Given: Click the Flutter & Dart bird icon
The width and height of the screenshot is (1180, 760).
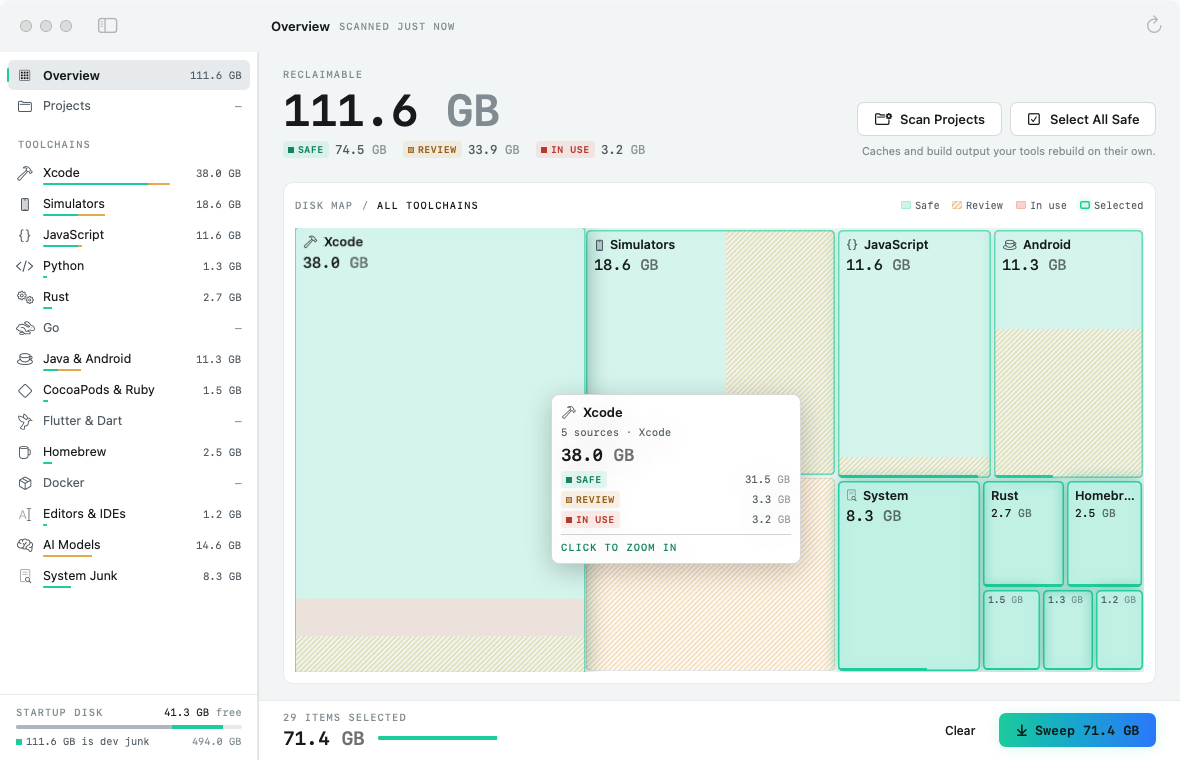Looking at the screenshot, I should pos(25,421).
